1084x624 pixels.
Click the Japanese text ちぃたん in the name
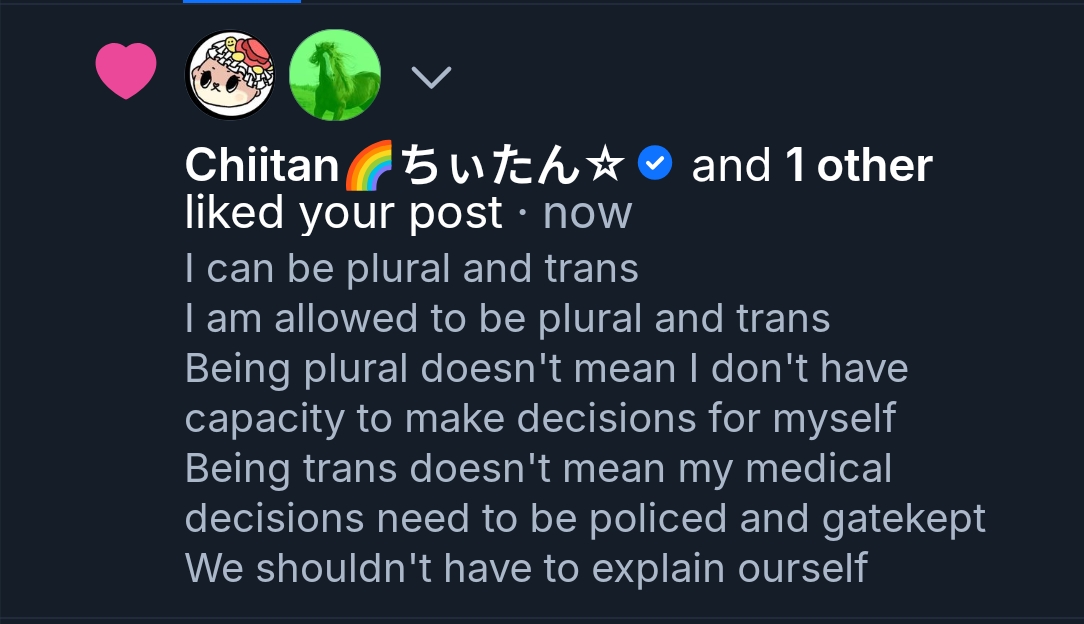coord(490,166)
